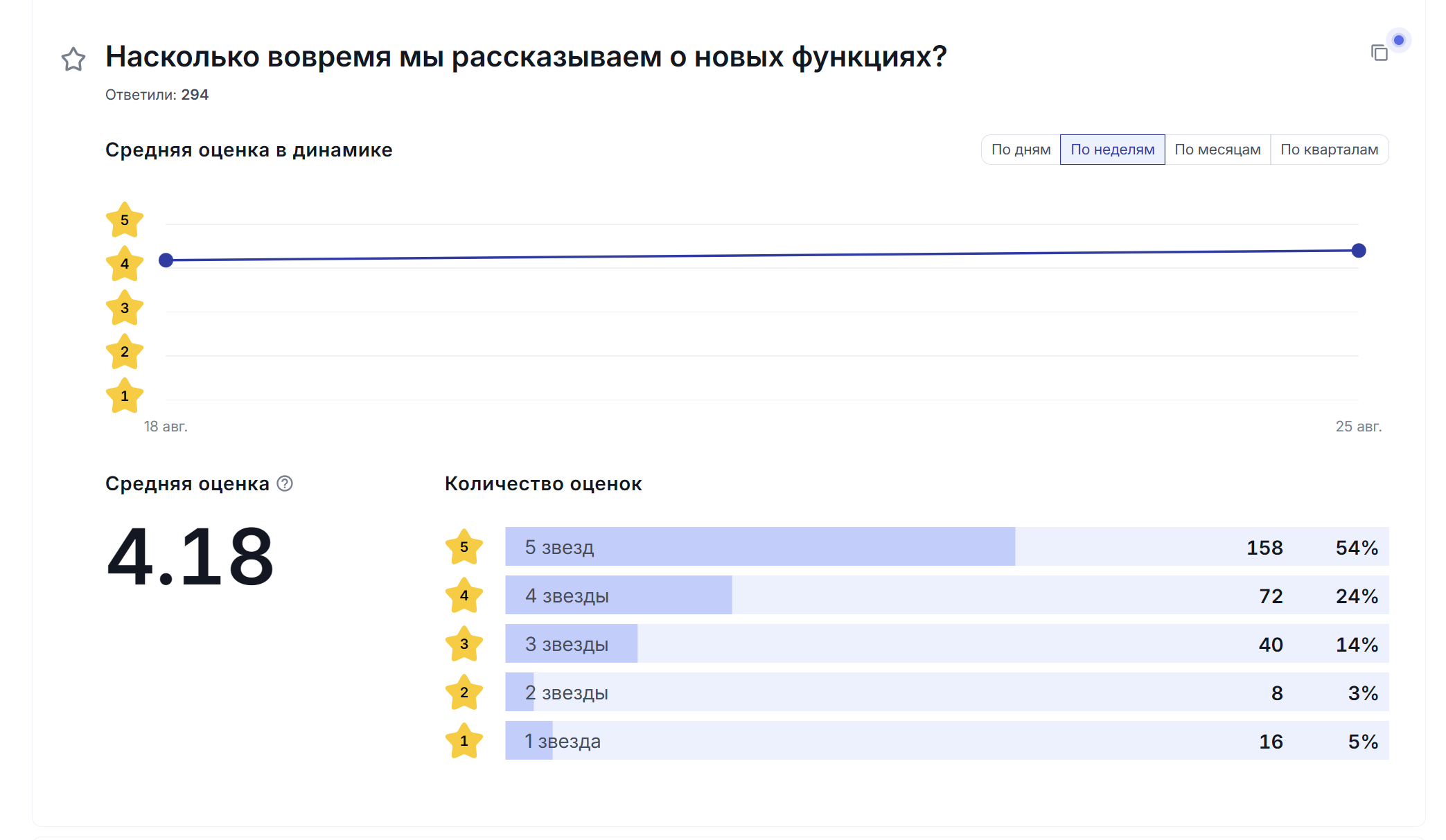The height and width of the screenshot is (840, 1446).
Task: Click the 3-star icon in ratings count list
Action: pos(464,644)
